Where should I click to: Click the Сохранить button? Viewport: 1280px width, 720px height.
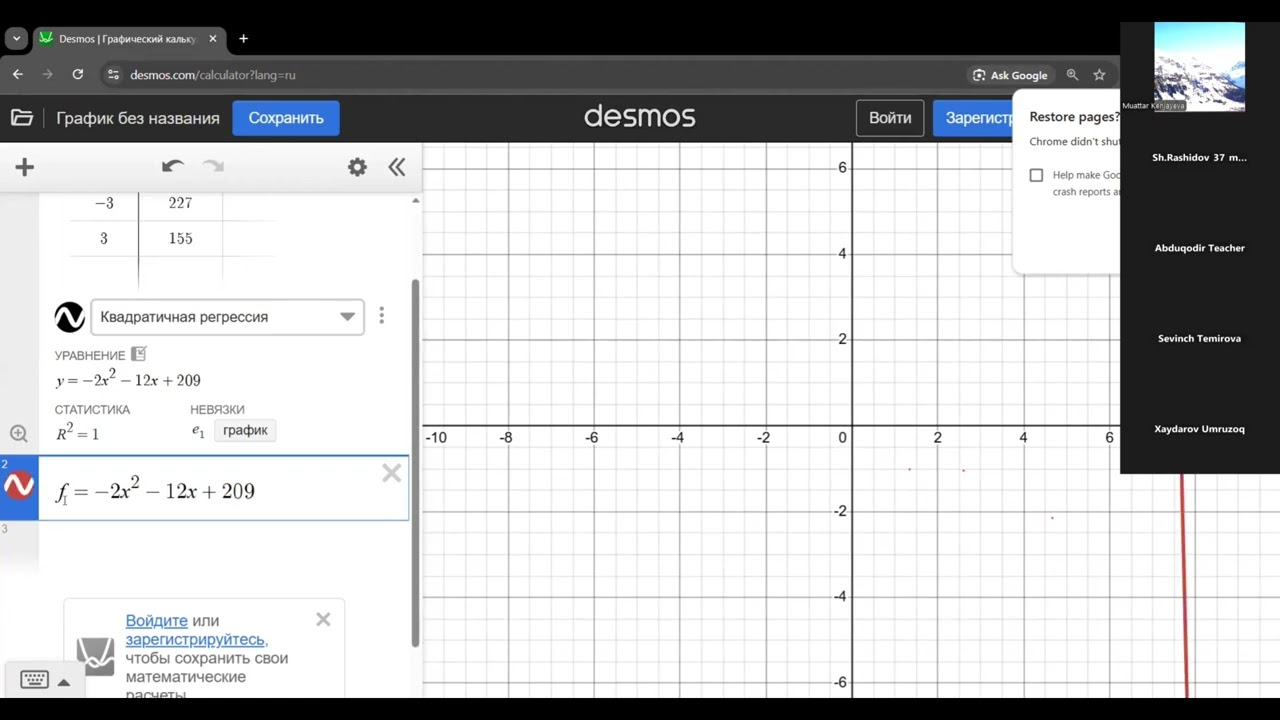pos(286,118)
